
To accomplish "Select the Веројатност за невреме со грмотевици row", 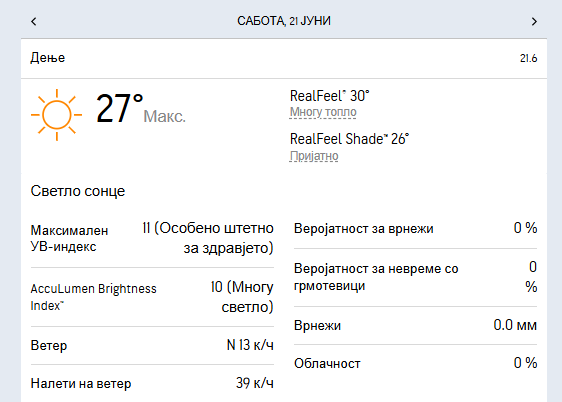I will pos(415,277).
